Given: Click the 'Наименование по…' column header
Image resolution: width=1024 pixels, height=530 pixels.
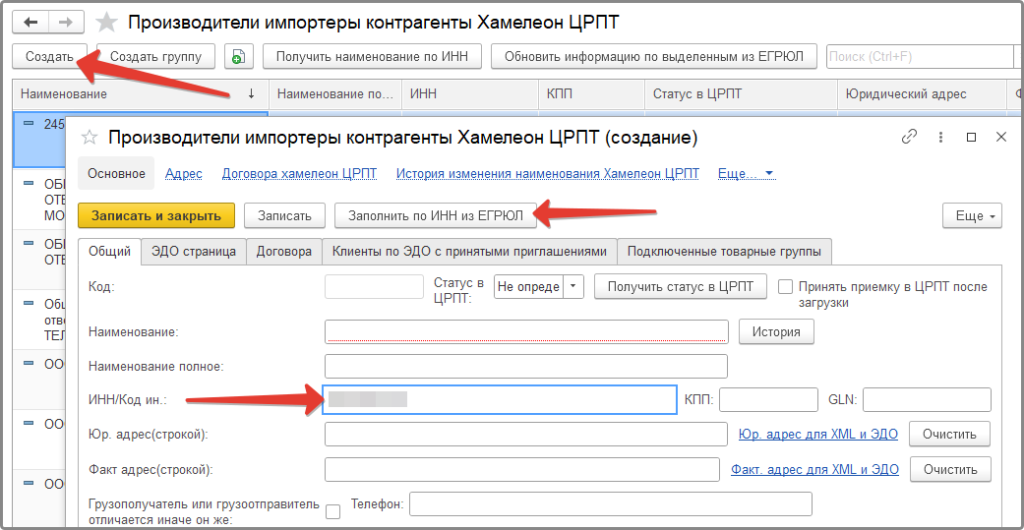Looking at the screenshot, I should point(336,94).
